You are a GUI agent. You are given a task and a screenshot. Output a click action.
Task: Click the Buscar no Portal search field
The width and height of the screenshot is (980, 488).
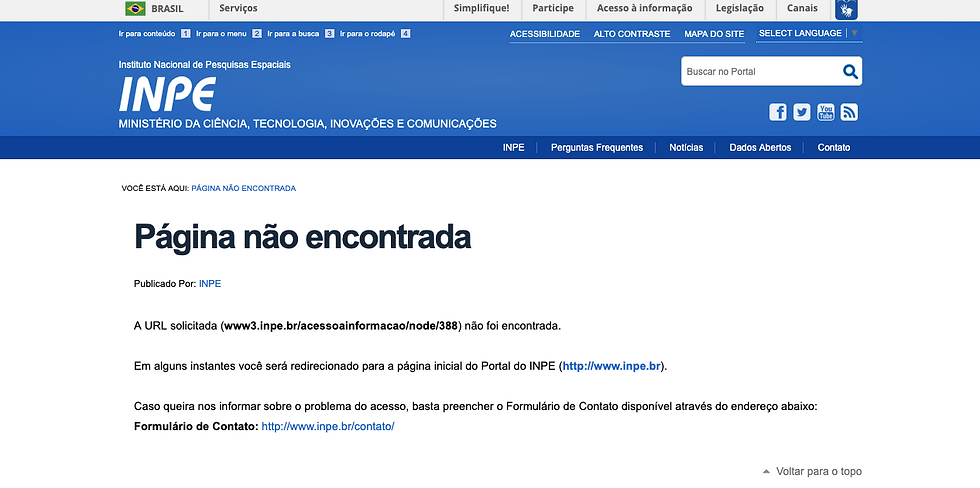[x=761, y=71]
